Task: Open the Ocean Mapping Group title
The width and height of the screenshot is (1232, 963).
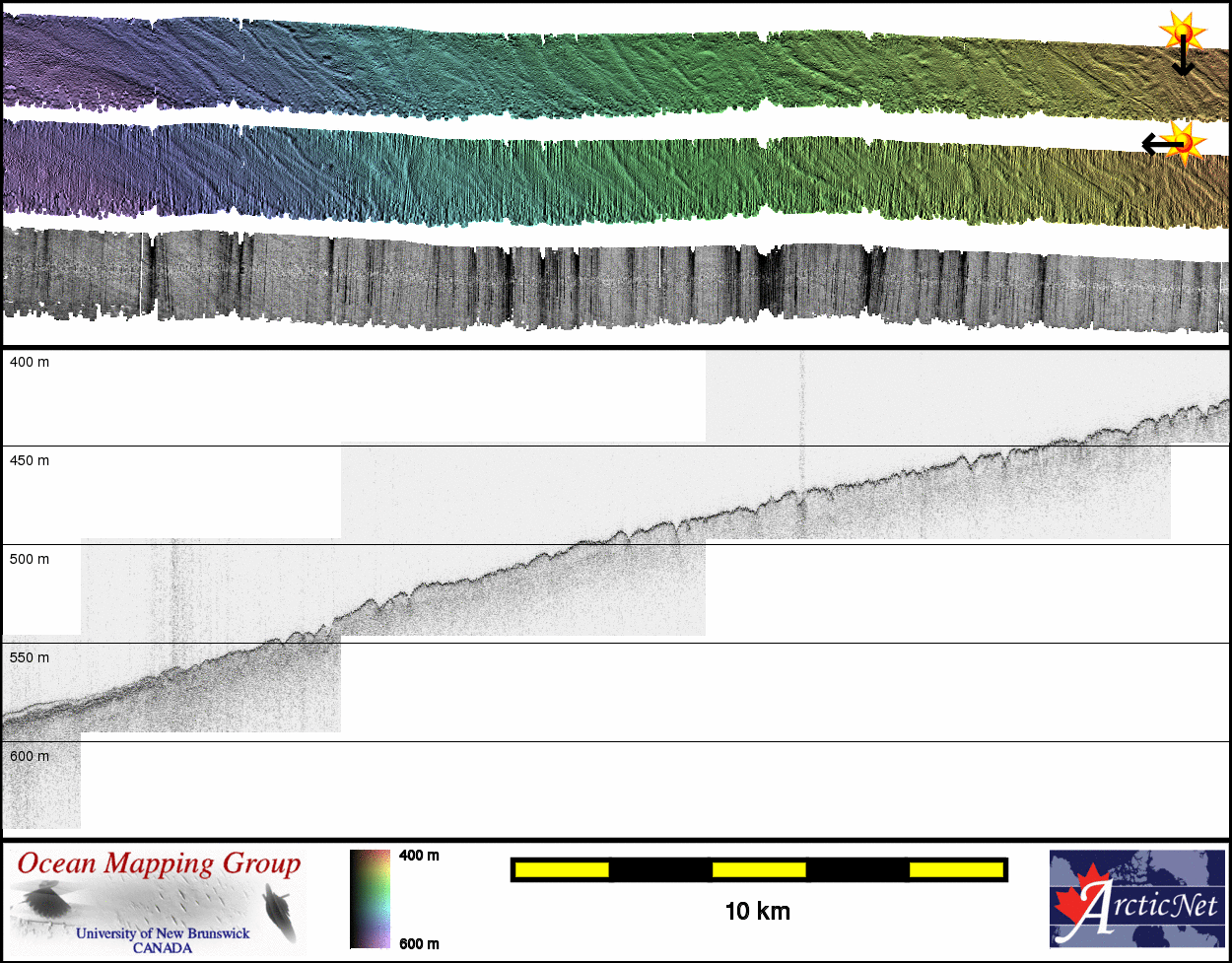Action: pos(159,864)
